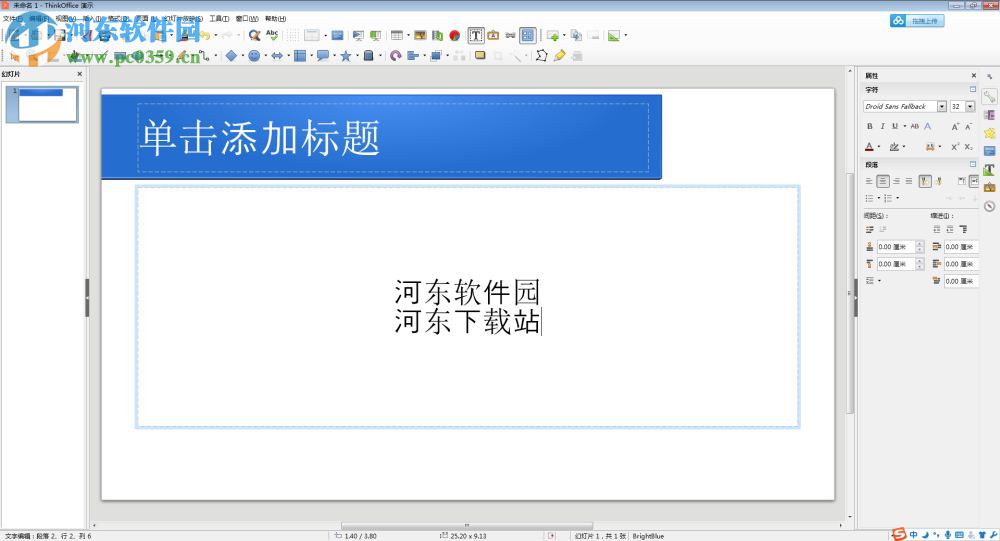The height and width of the screenshot is (541, 1000).
Task: Insert a hyperlink with chain icon
Action: [x=510, y=36]
